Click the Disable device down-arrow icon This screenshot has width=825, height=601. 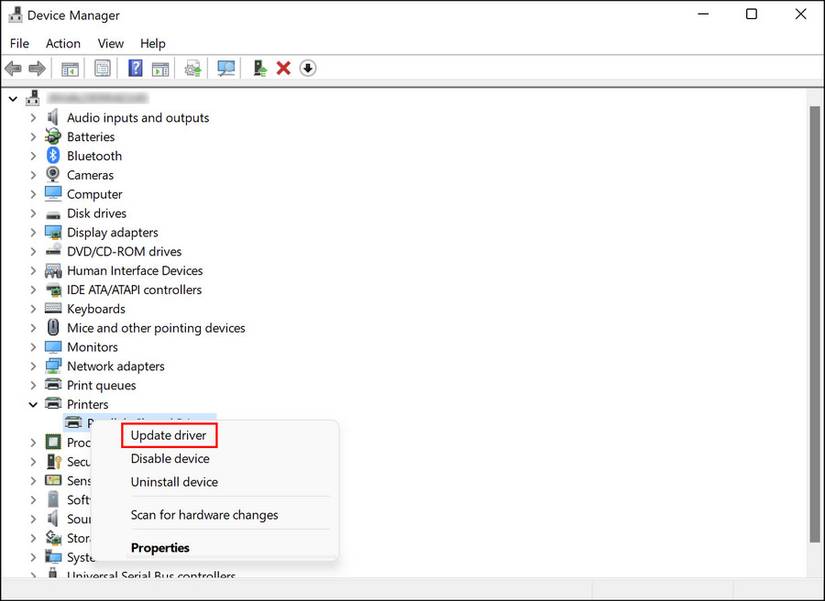tap(308, 67)
